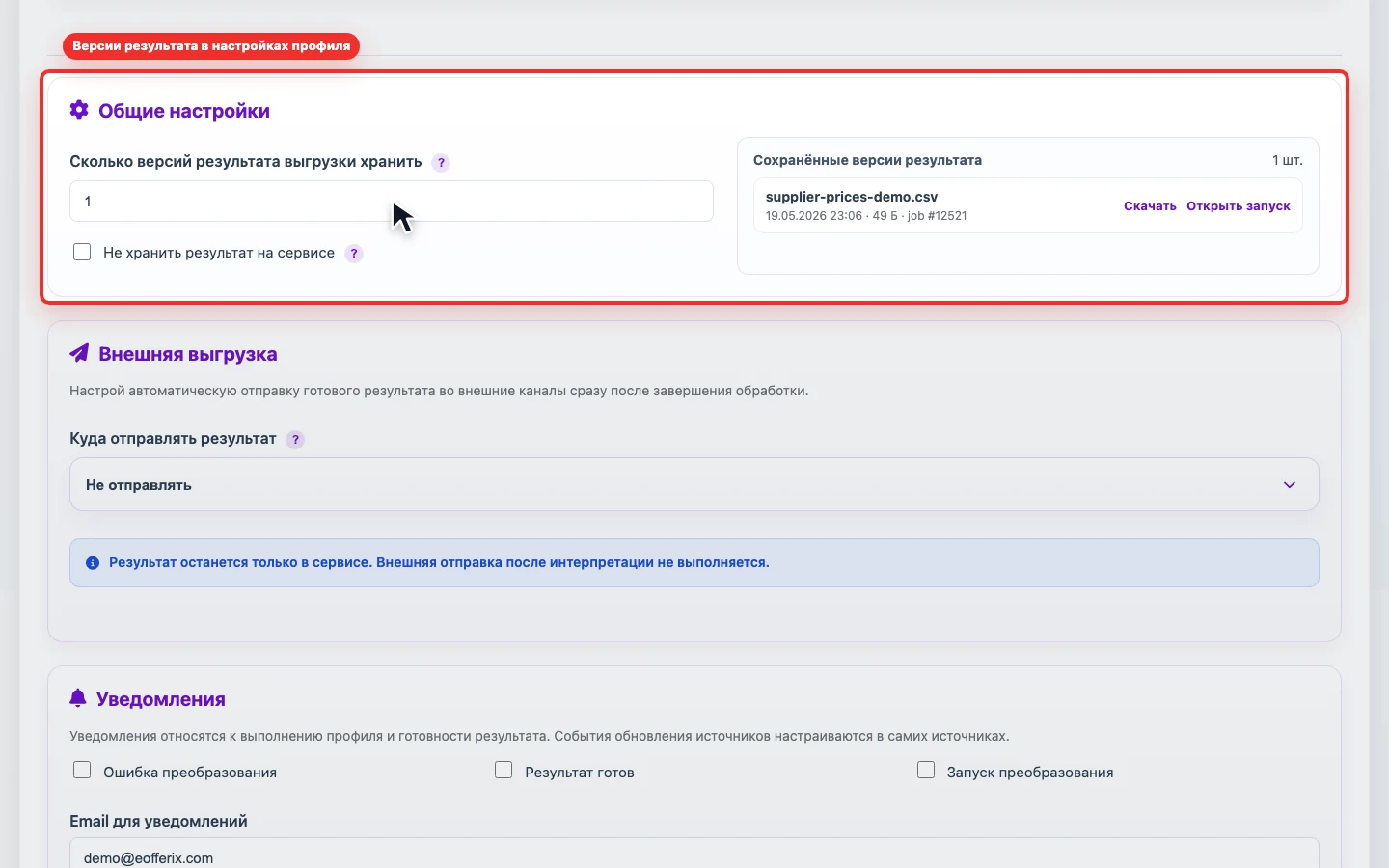Enable Не хранить результат на сервисе checkbox
This screenshot has height=868, width=1389.
(82, 252)
